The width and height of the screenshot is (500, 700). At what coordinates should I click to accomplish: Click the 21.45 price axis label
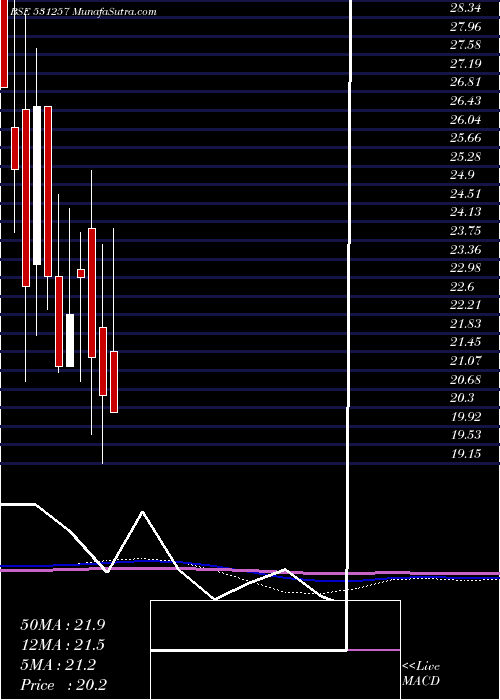465,342
